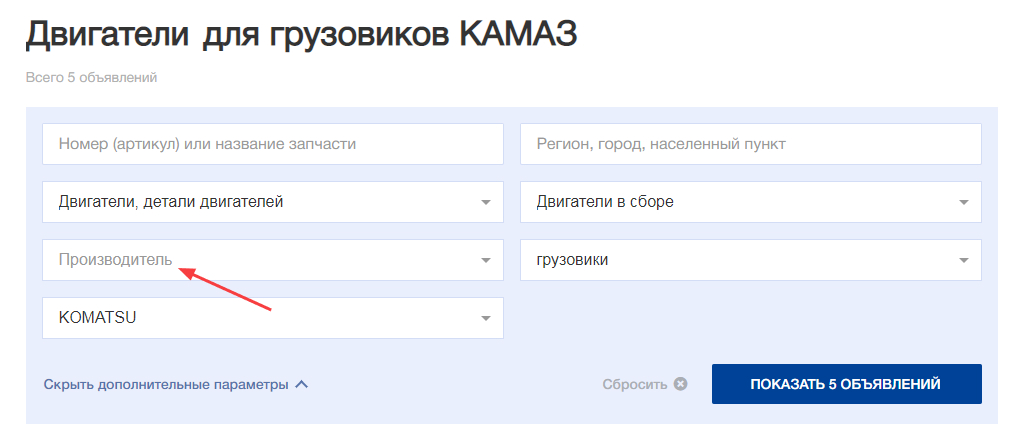Click the caret arrow in the грузовики dropdown
The width and height of the screenshot is (1024, 438).
point(963,260)
